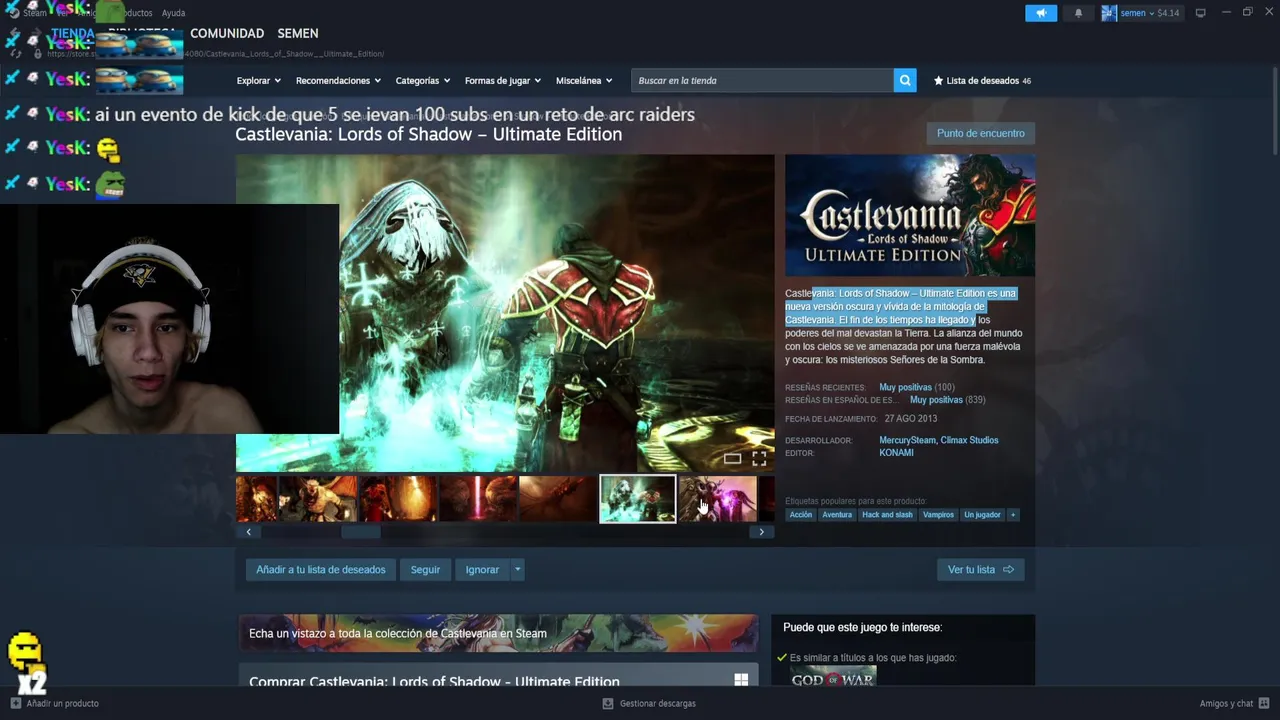This screenshot has height=720, width=1280.
Task: Click Ver tu lista button
Action: coord(980,570)
